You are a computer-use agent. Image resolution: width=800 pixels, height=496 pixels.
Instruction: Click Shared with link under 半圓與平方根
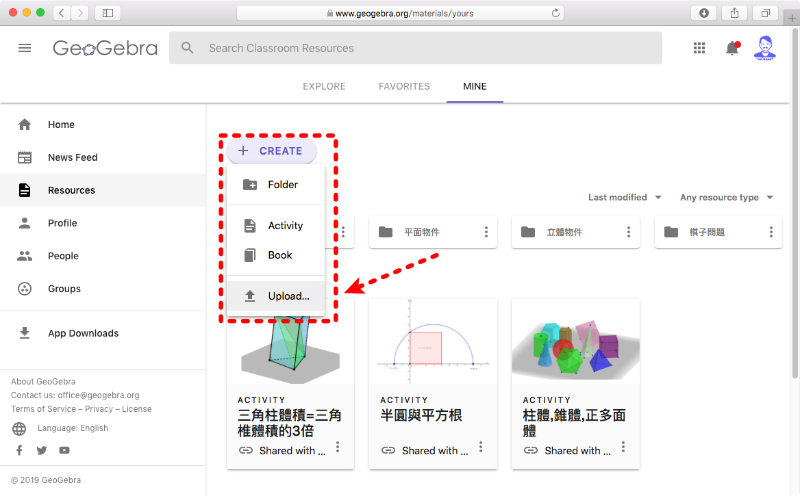coord(425,451)
